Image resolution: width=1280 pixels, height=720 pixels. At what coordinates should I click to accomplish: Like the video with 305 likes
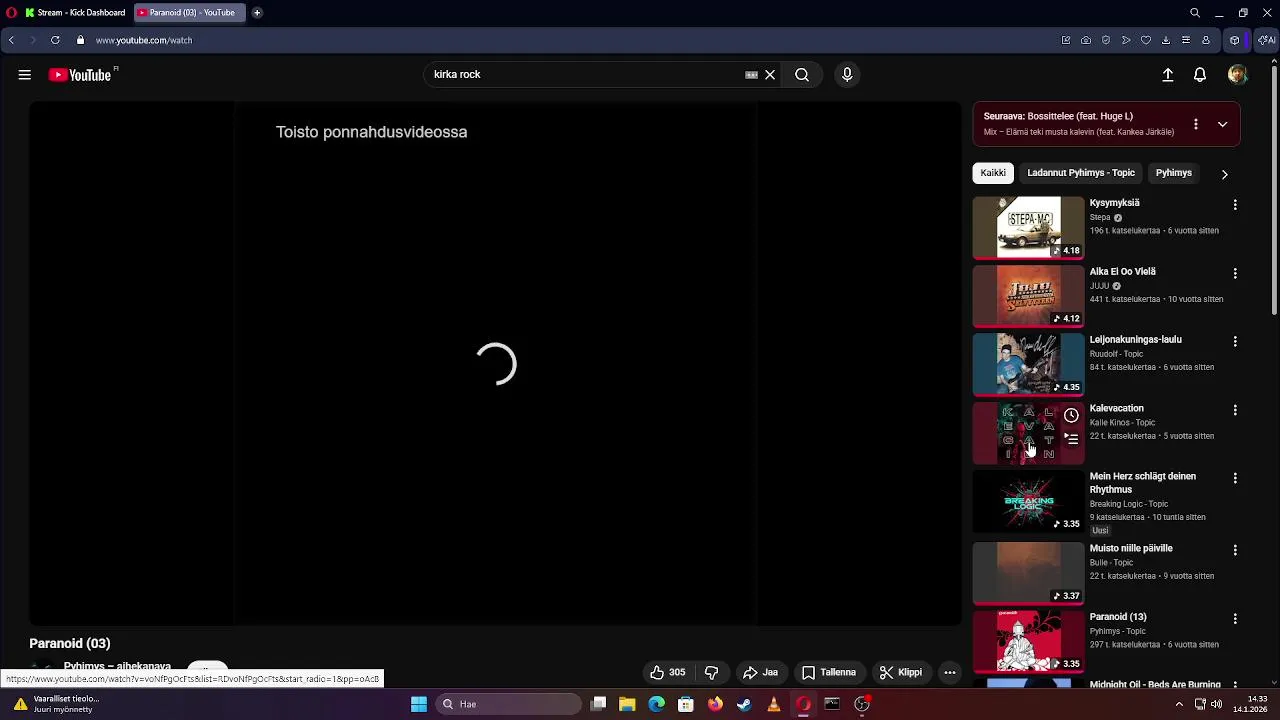667,672
